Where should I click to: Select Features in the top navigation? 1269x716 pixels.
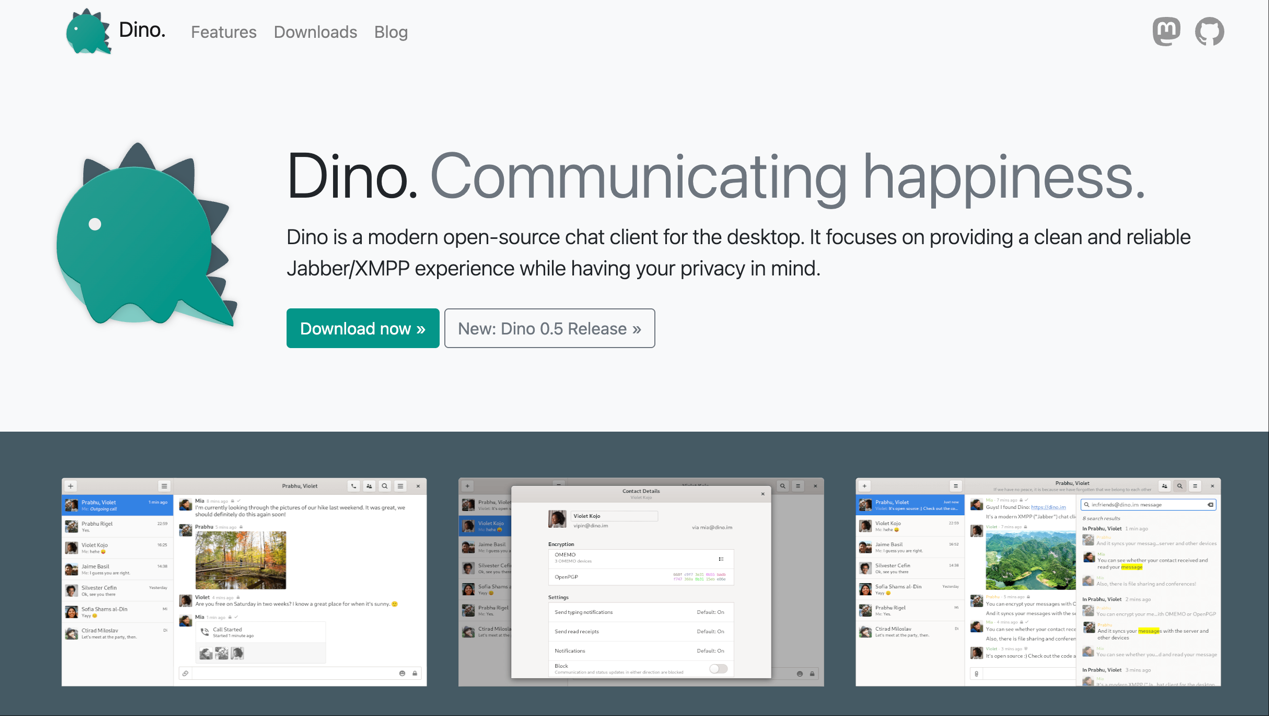tap(223, 32)
